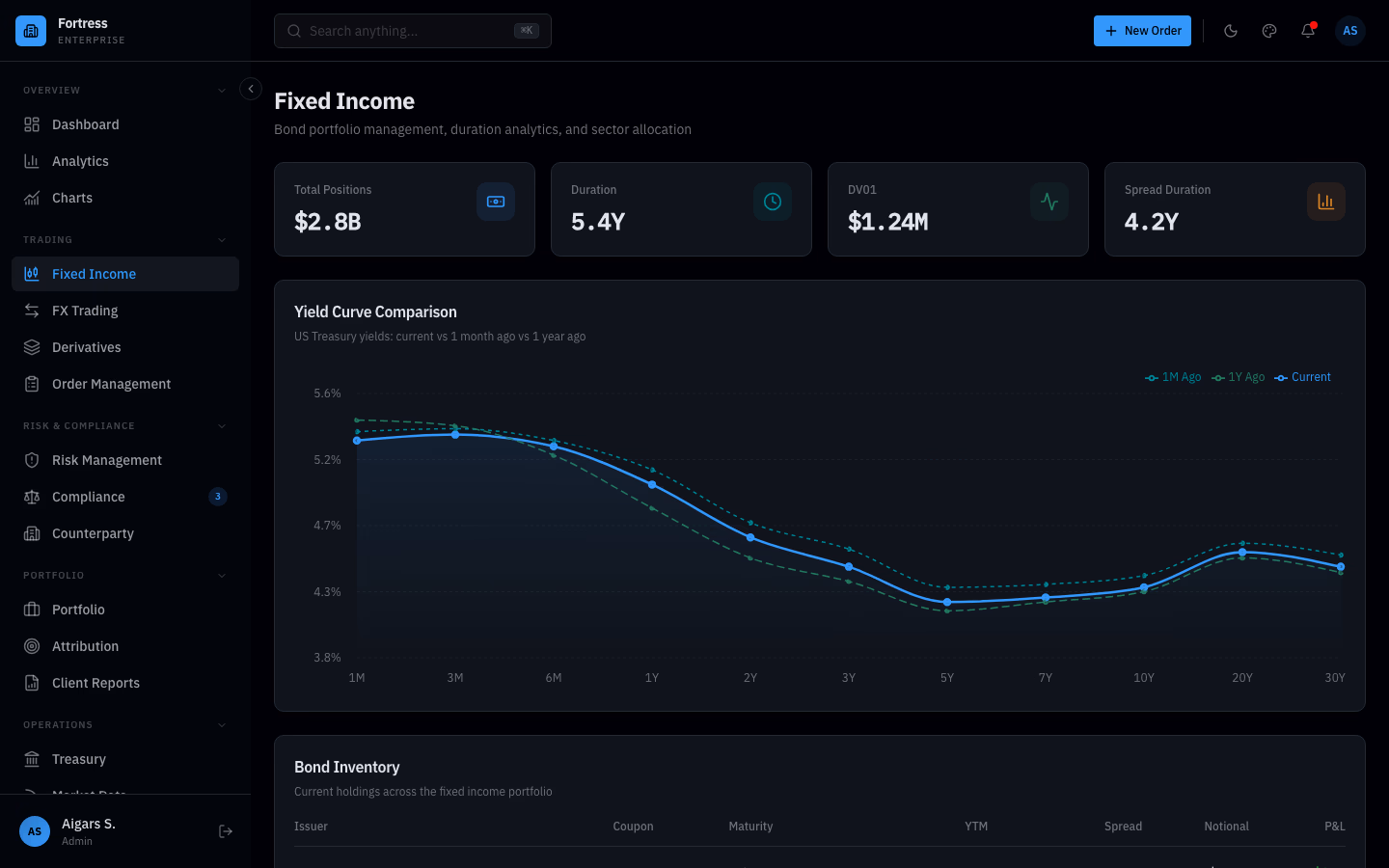This screenshot has width=1389, height=868.
Task: Collapse the Risk & Compliance section
Action: [x=222, y=426]
